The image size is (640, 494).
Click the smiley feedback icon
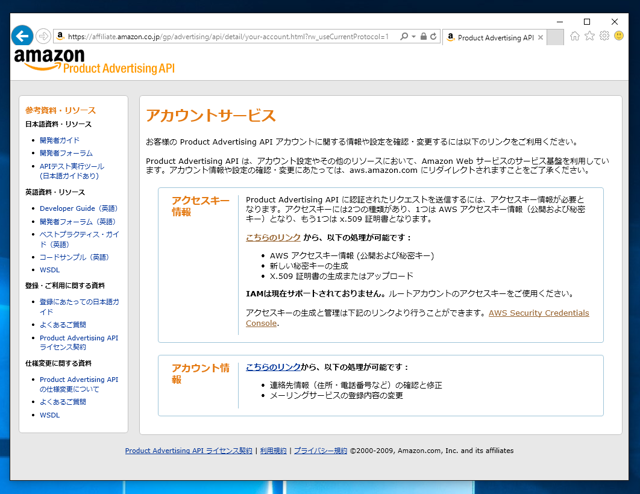[x=619, y=36]
